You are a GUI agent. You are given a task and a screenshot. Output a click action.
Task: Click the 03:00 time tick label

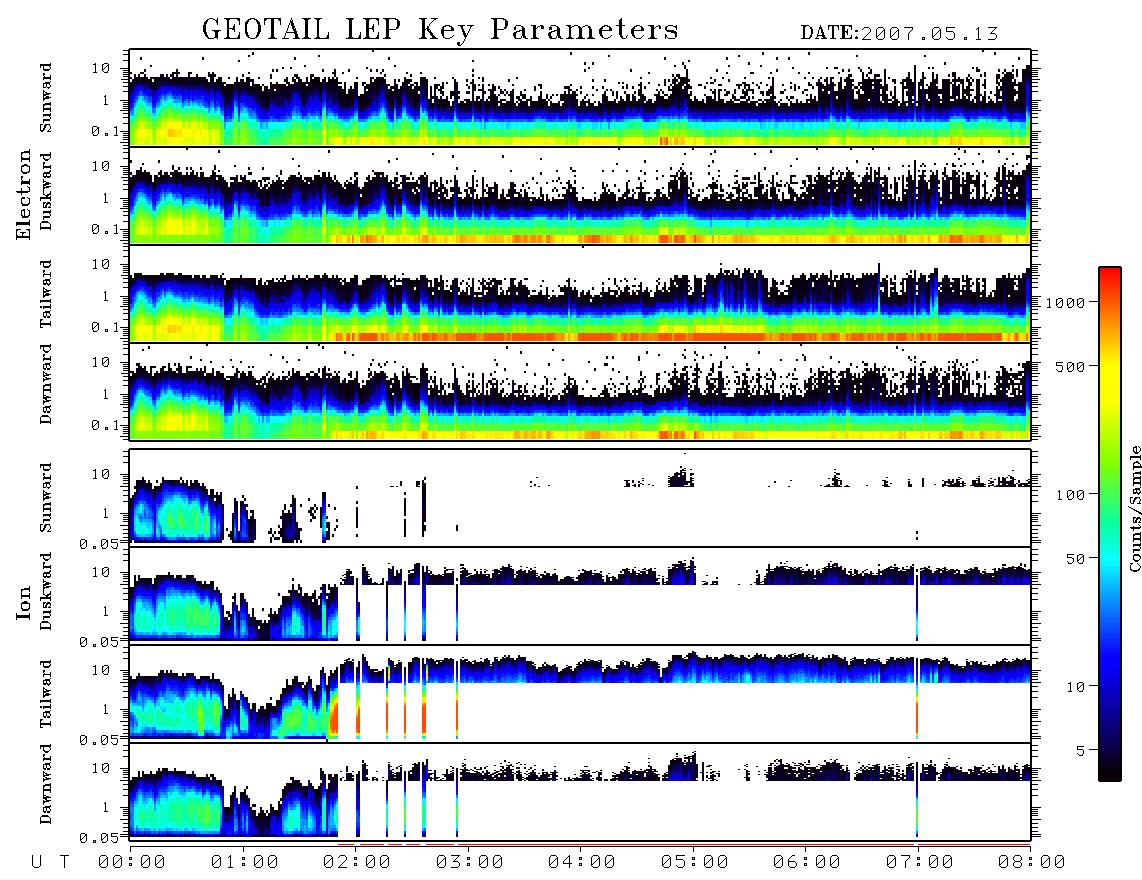[x=469, y=862]
